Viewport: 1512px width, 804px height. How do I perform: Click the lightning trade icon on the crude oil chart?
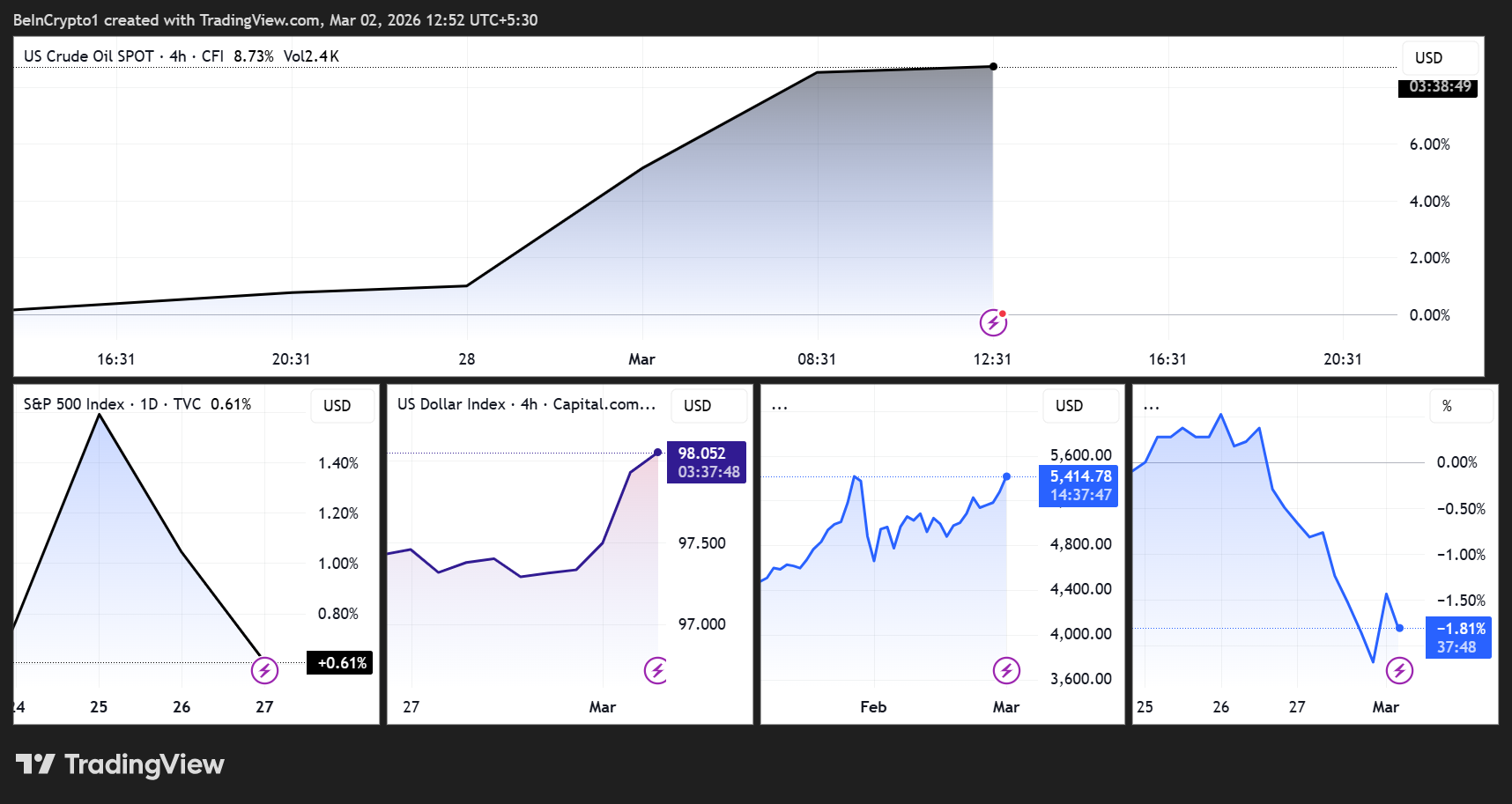pos(993,322)
